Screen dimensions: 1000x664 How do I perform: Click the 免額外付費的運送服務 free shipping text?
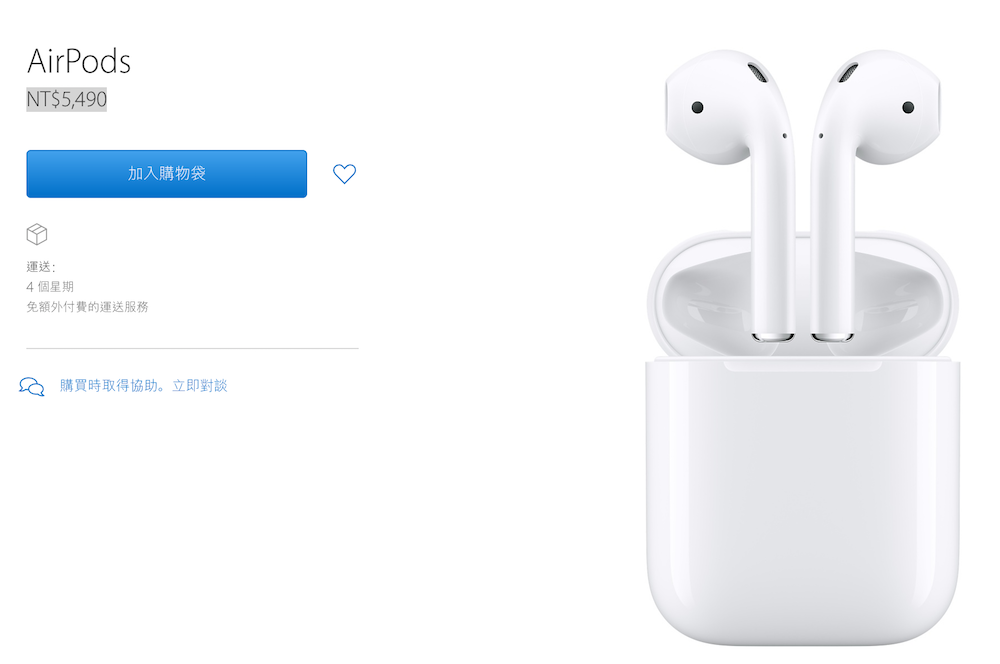click(x=87, y=307)
